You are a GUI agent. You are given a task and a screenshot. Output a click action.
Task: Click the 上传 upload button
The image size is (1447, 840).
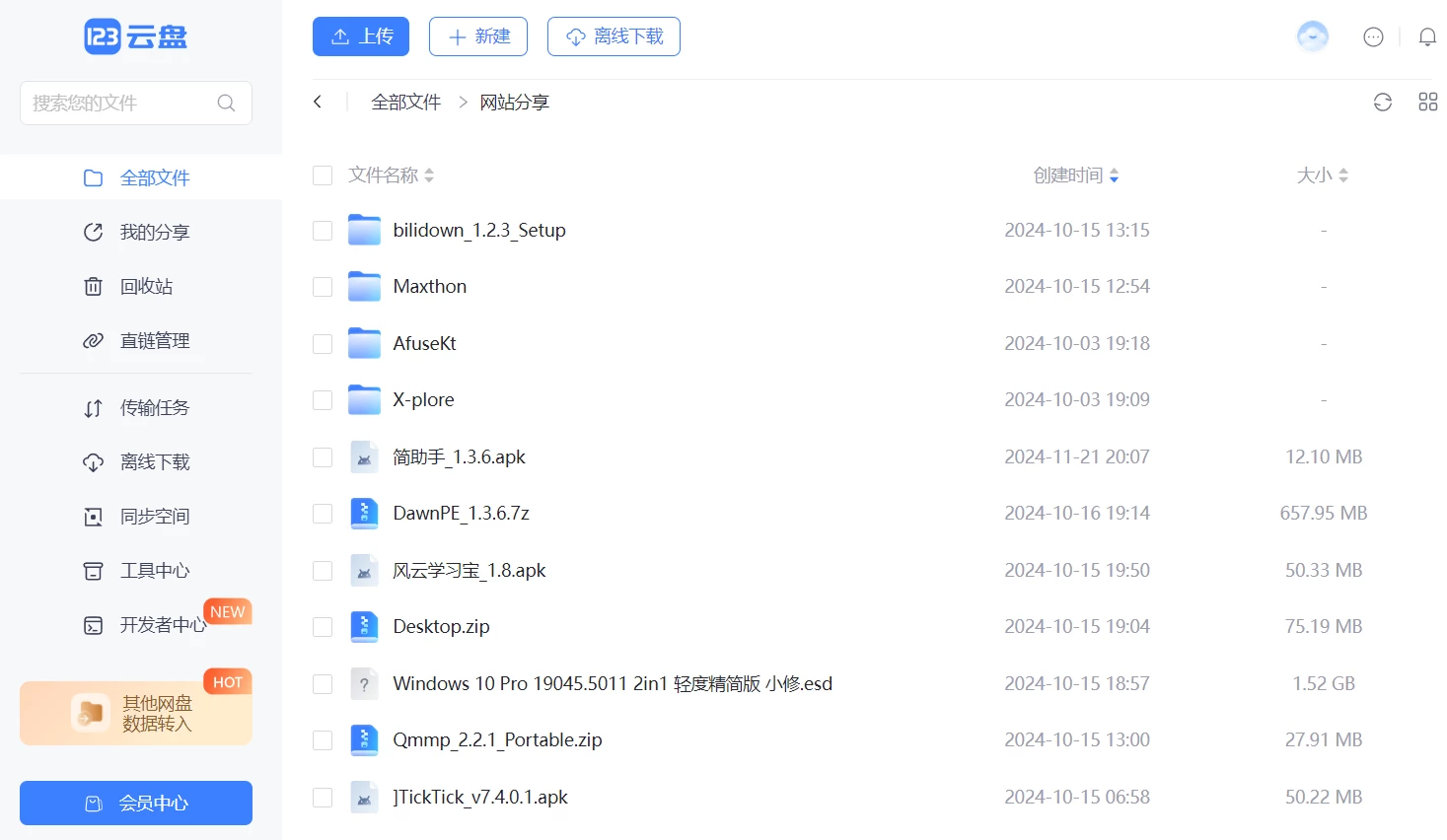pos(361,36)
